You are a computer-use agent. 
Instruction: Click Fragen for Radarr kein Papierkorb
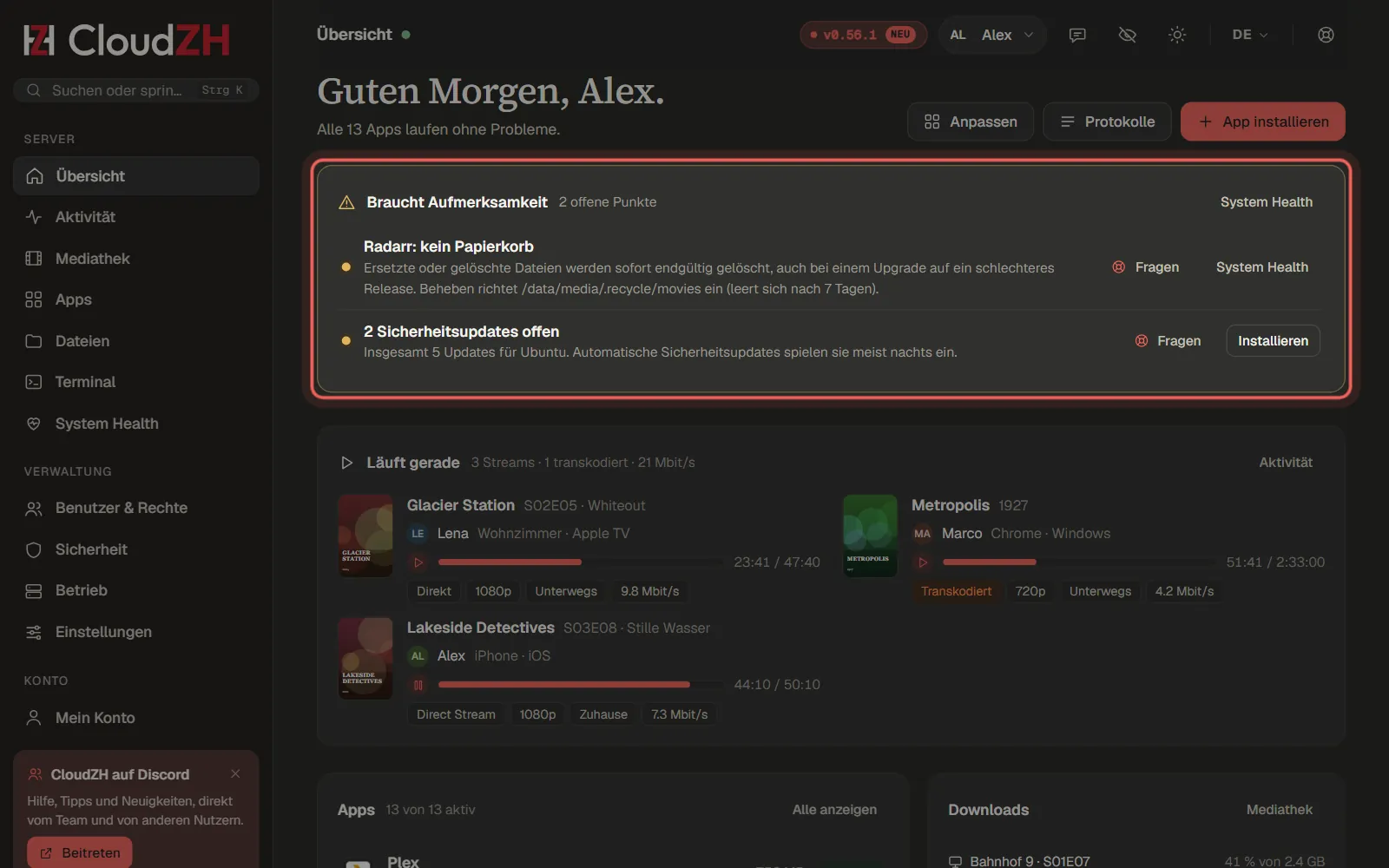click(x=1146, y=267)
